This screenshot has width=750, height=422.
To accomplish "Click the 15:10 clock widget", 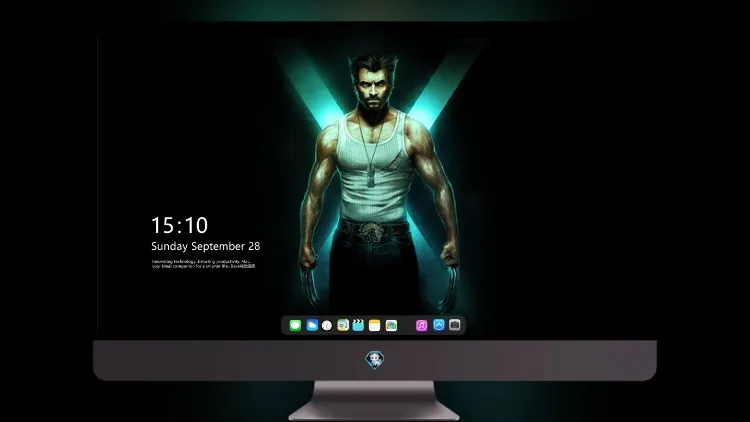I will pyautogui.click(x=179, y=225).
